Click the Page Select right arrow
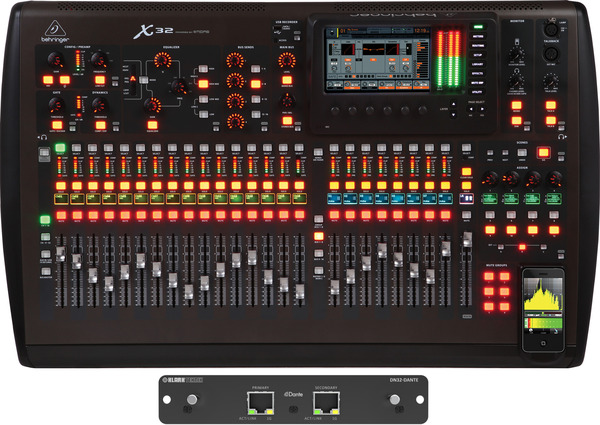Viewport: 600px width, 425px height. tap(482, 109)
